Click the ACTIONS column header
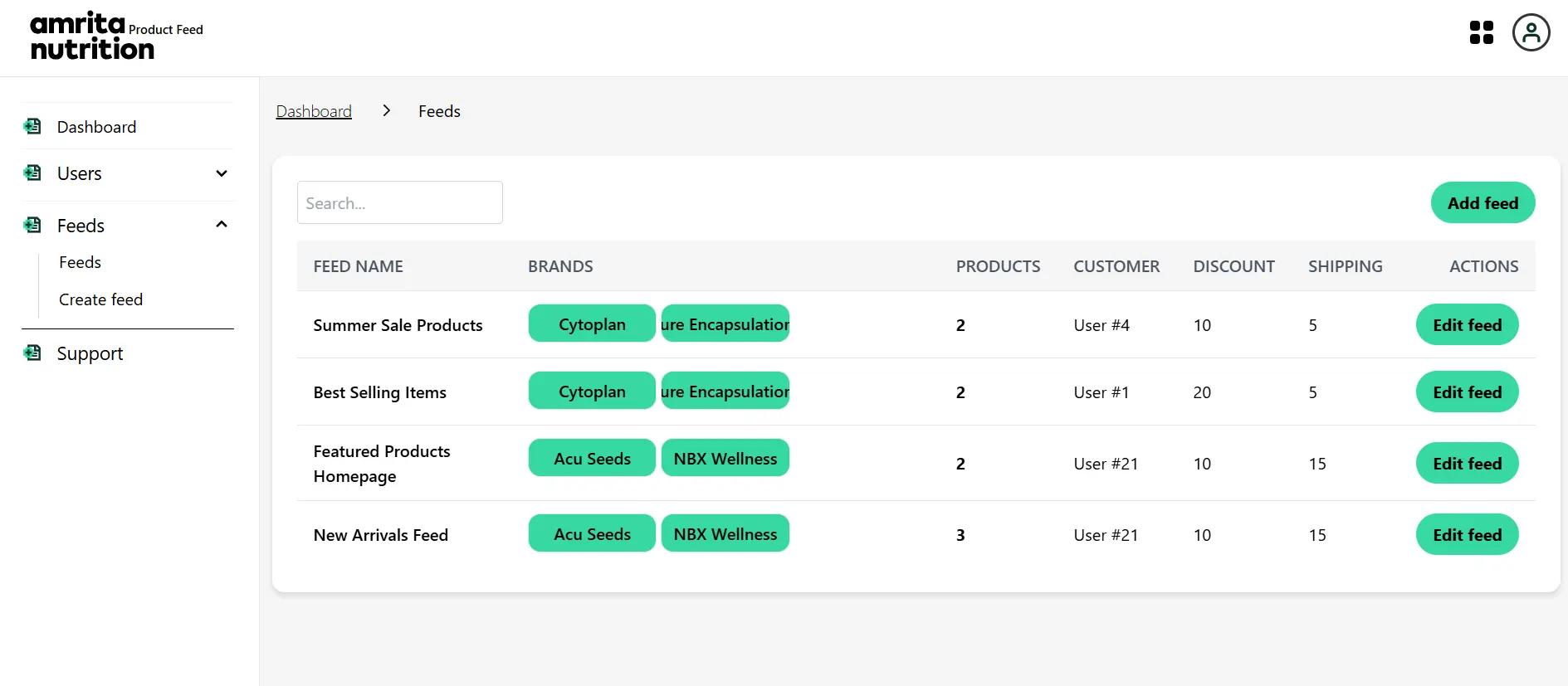 [1483, 266]
